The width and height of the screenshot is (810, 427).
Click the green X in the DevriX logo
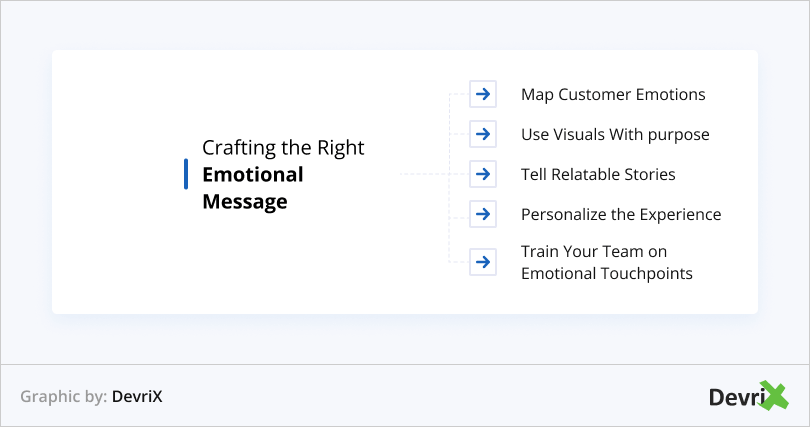773,396
